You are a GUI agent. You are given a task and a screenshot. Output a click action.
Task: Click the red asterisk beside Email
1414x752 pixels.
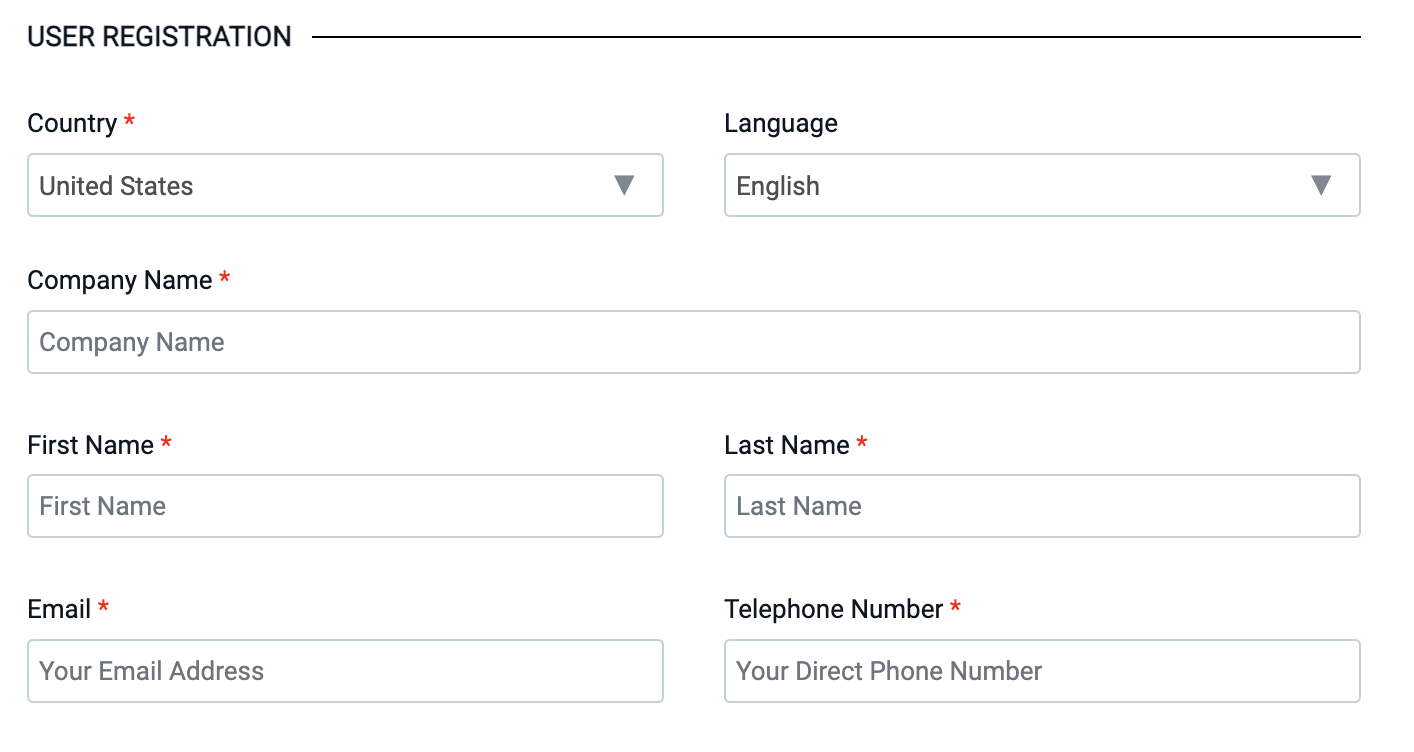click(103, 608)
